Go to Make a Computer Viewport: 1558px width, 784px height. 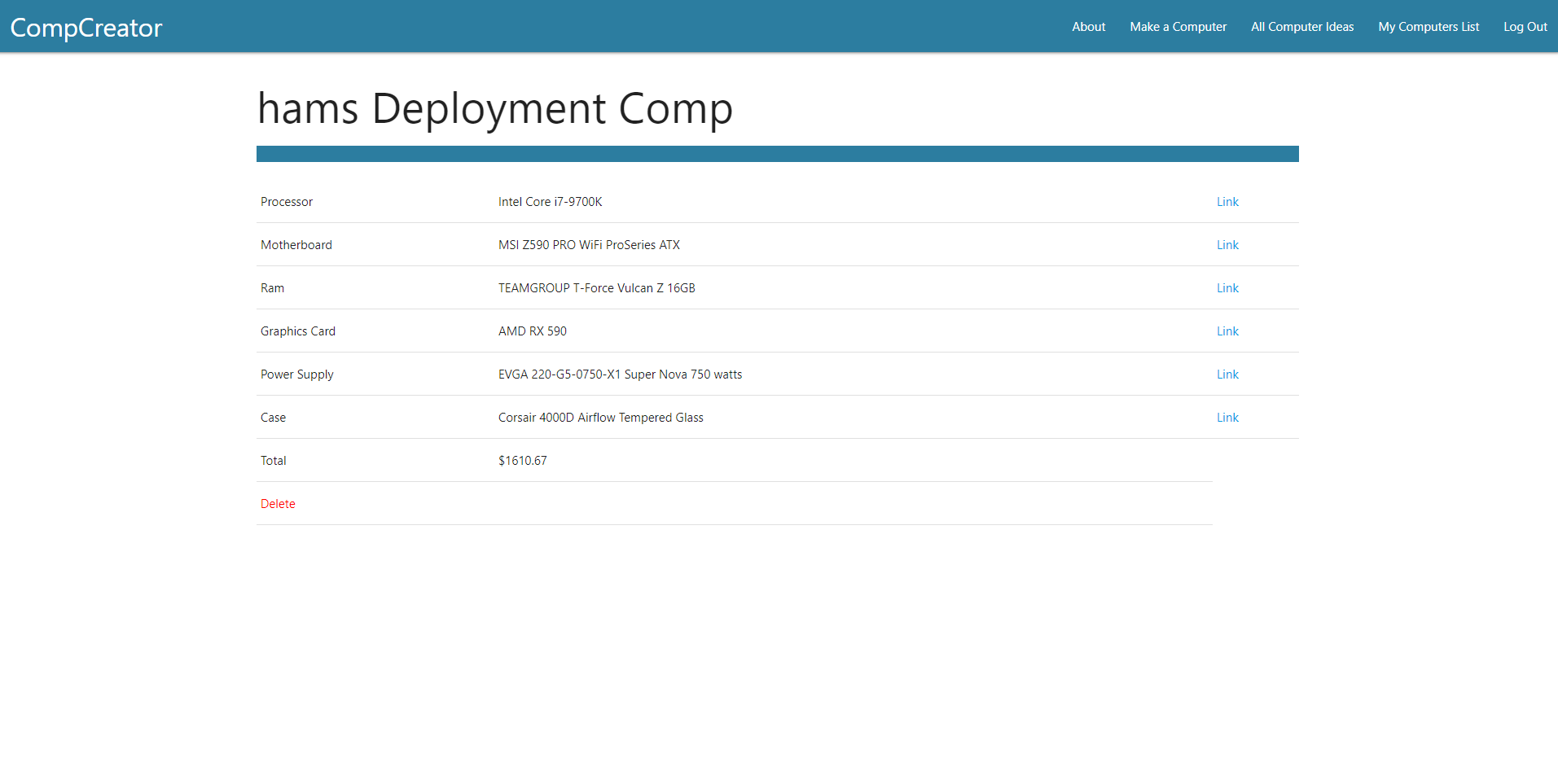click(1178, 27)
